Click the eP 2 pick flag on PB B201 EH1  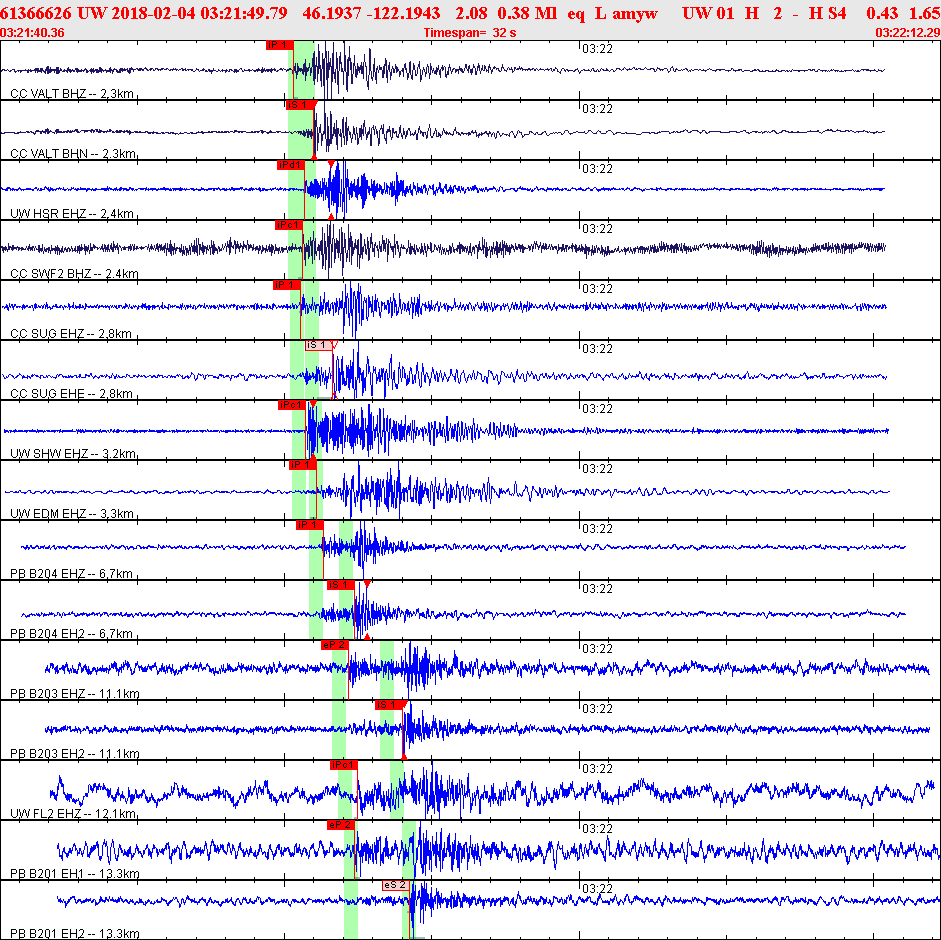click(x=340, y=825)
